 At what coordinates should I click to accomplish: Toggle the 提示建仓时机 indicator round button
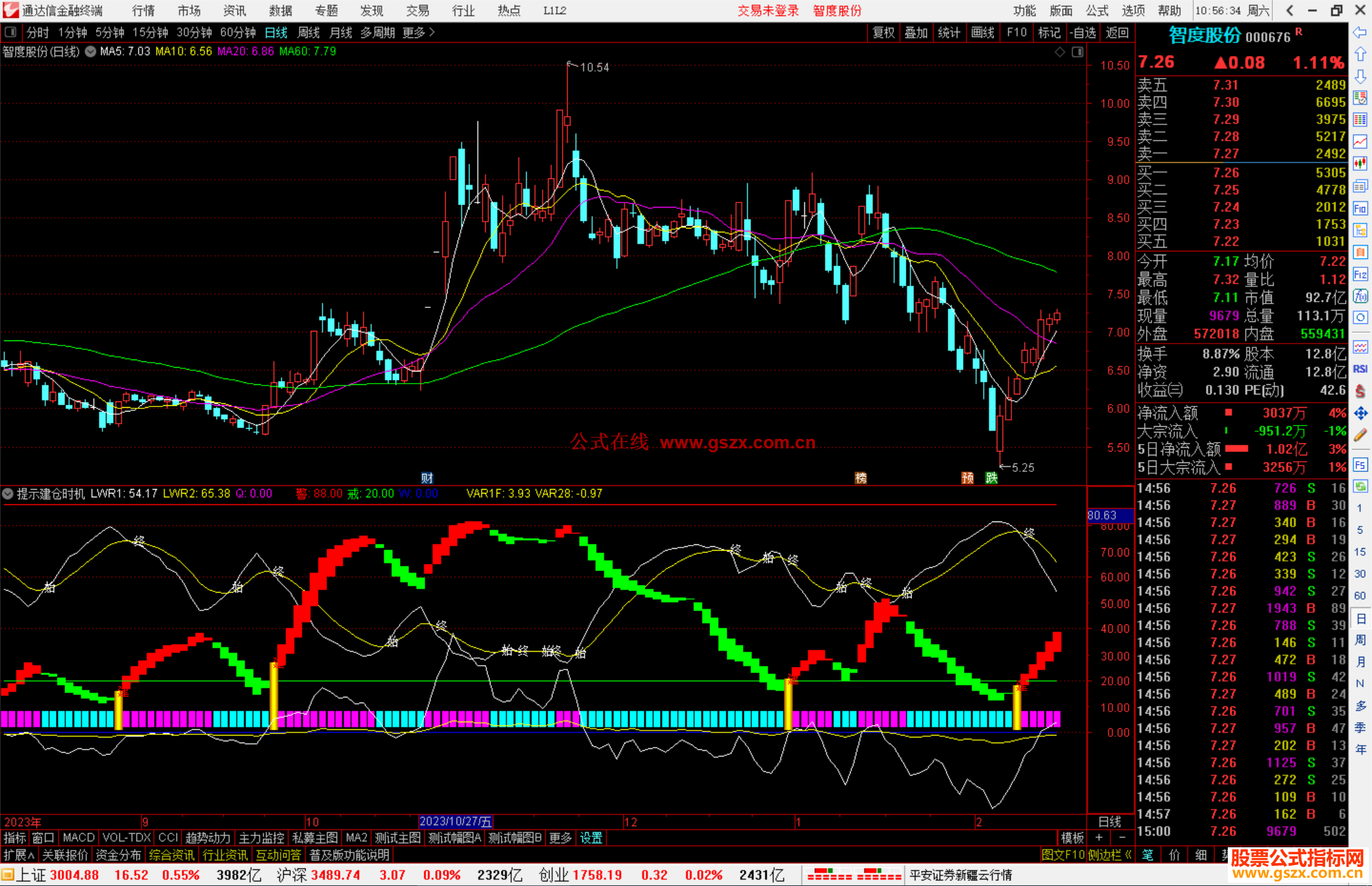8,493
